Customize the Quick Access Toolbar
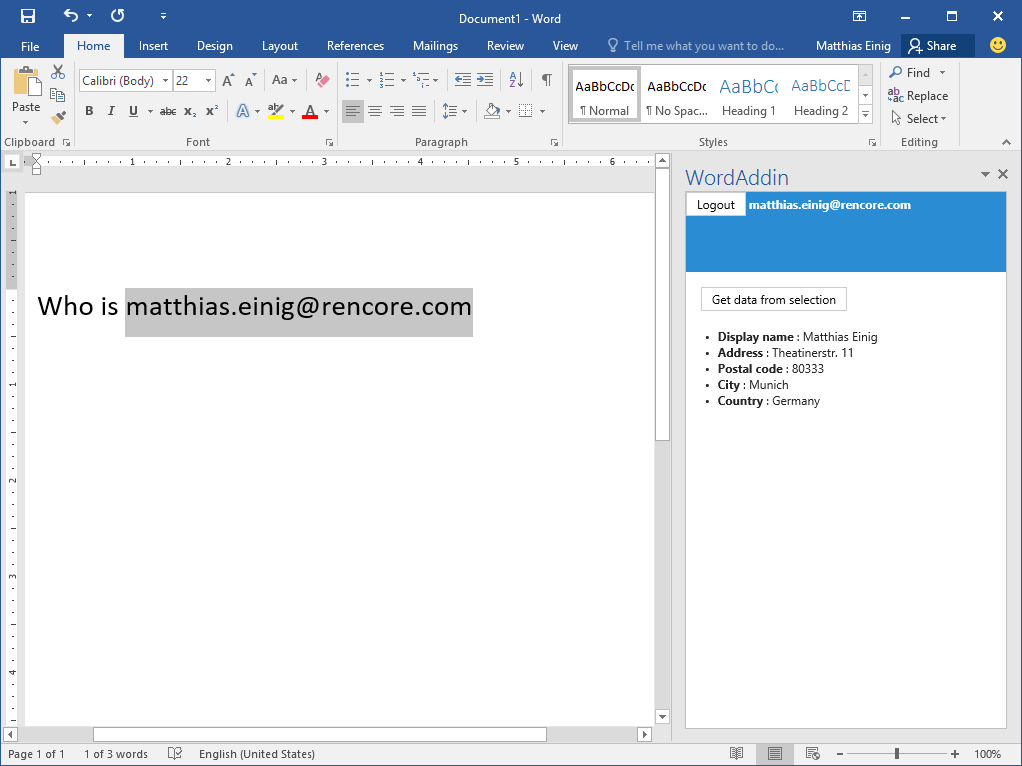This screenshot has height=766, width=1022. tap(164, 16)
